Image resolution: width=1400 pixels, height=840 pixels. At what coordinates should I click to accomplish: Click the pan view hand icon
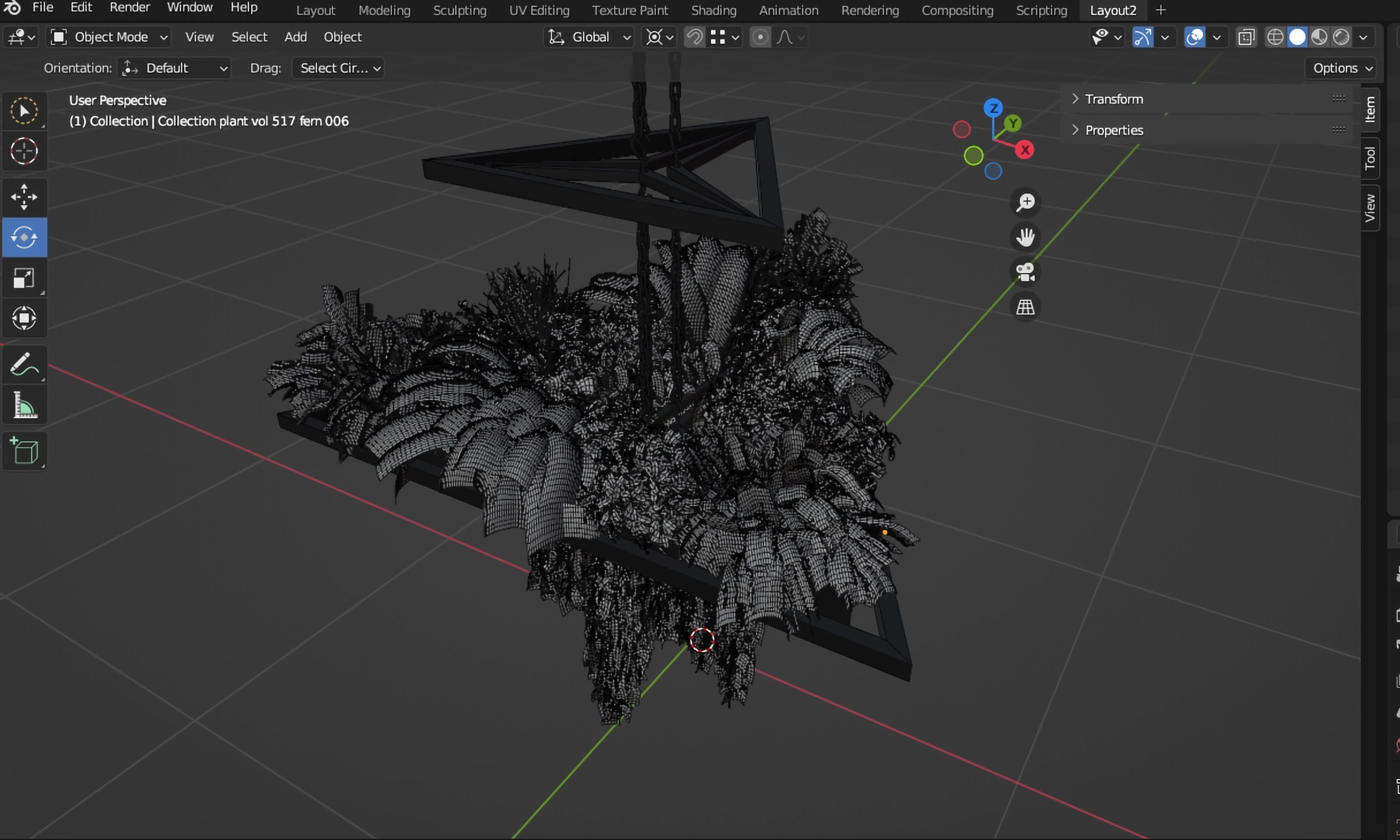(x=1025, y=237)
